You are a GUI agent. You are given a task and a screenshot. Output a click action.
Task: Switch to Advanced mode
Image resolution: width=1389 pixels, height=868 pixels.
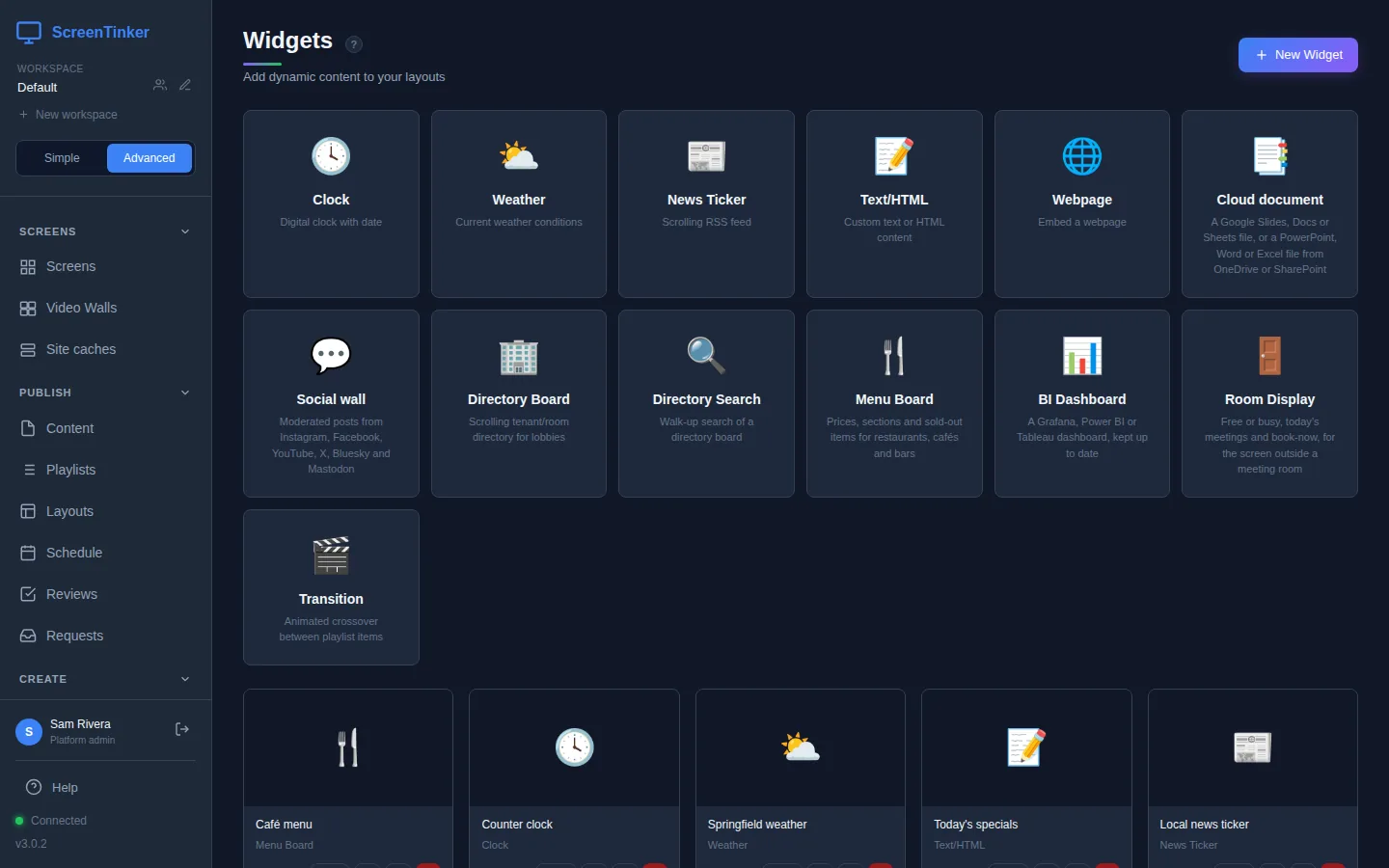[x=150, y=158]
